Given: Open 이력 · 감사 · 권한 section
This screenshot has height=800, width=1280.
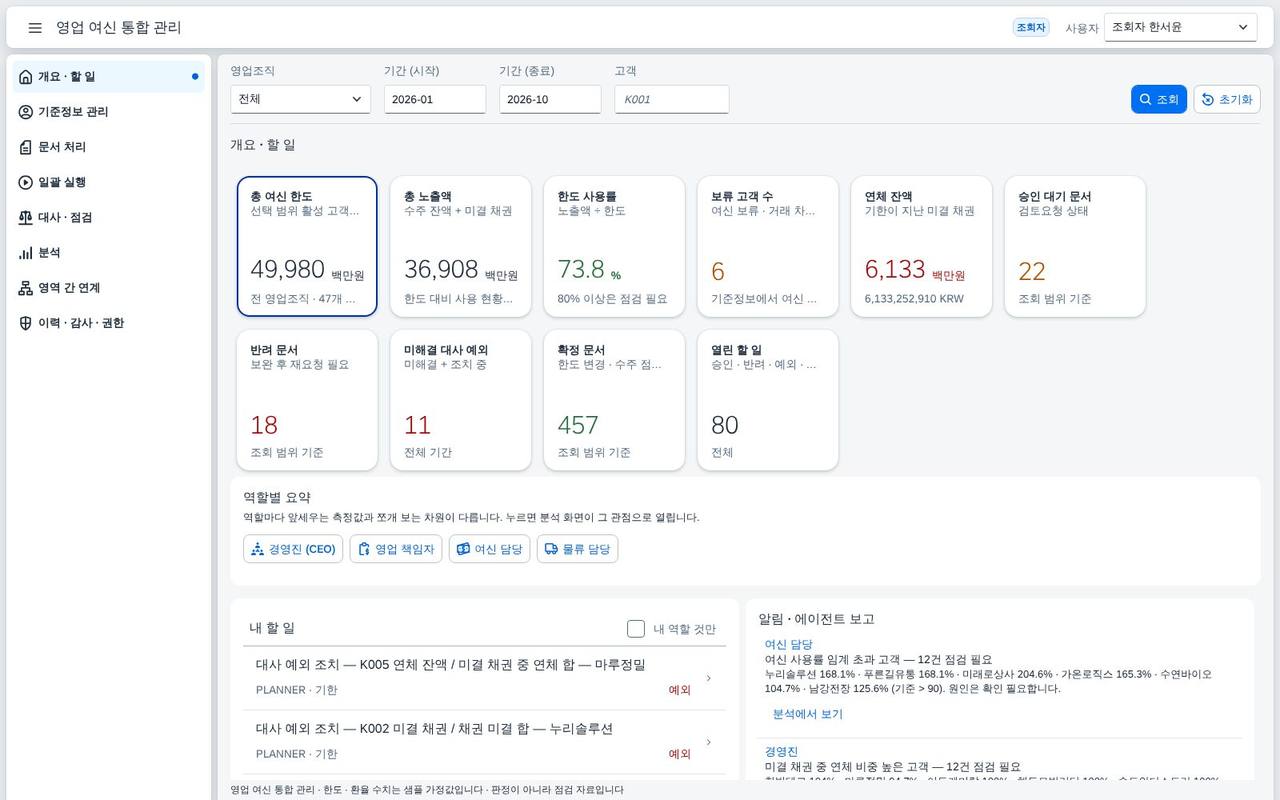Looking at the screenshot, I should [x=109, y=323].
